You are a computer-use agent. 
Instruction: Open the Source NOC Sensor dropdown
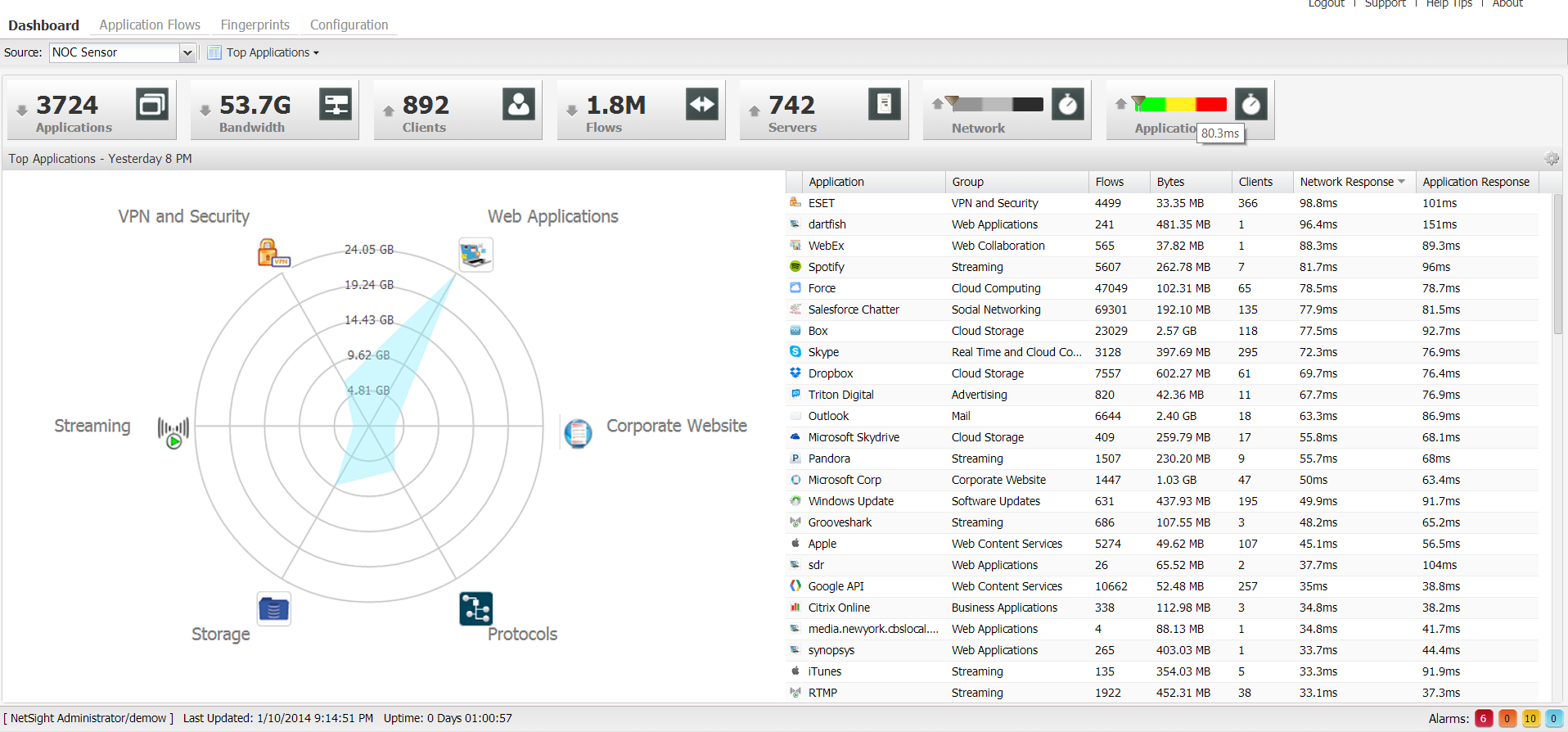pyautogui.click(x=187, y=52)
